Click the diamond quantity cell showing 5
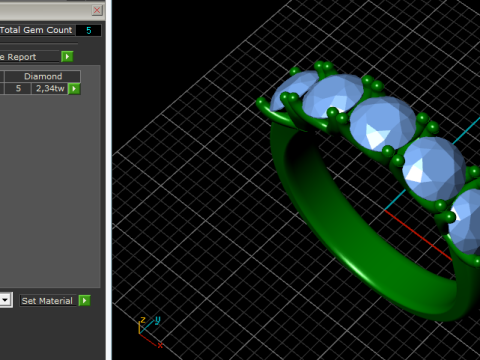Viewport: 480px width, 360px height. click(18, 89)
